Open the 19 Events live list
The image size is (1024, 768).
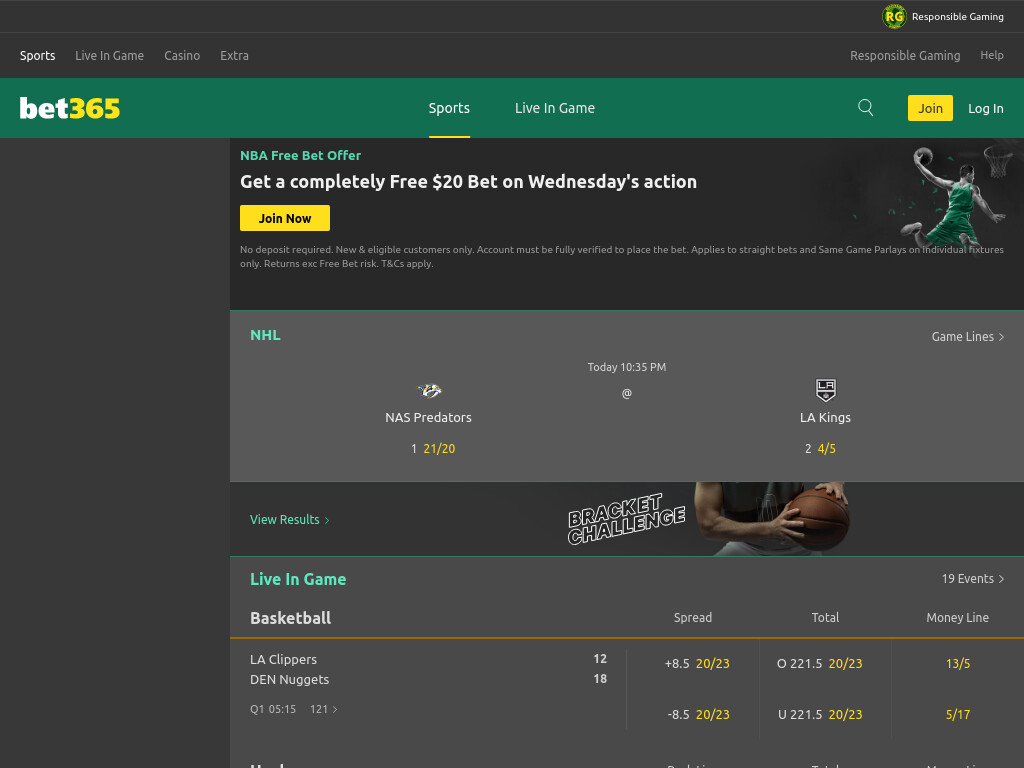972,579
